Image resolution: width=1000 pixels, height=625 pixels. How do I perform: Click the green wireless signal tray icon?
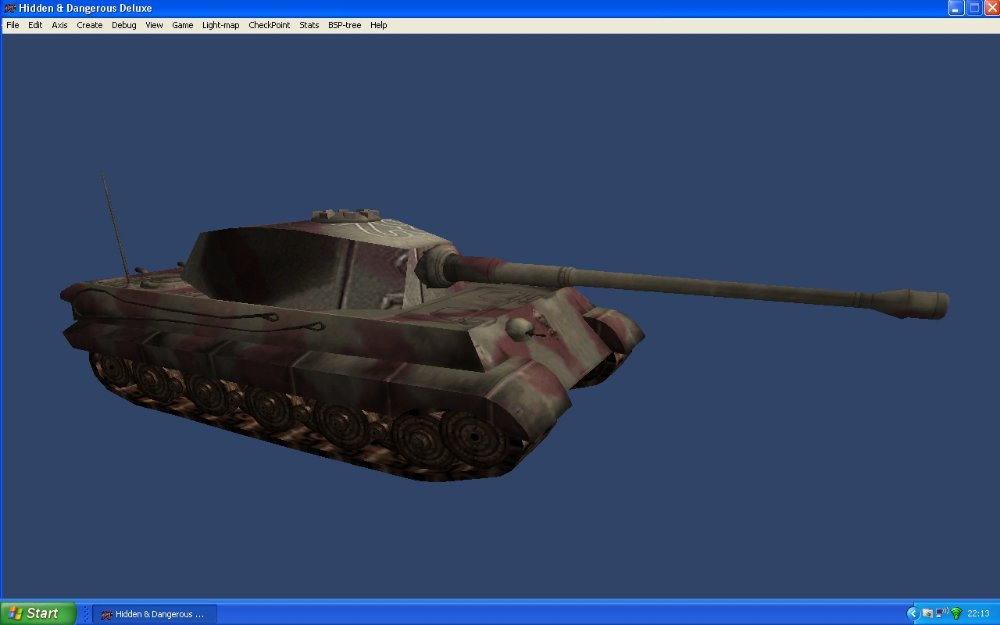[956, 614]
